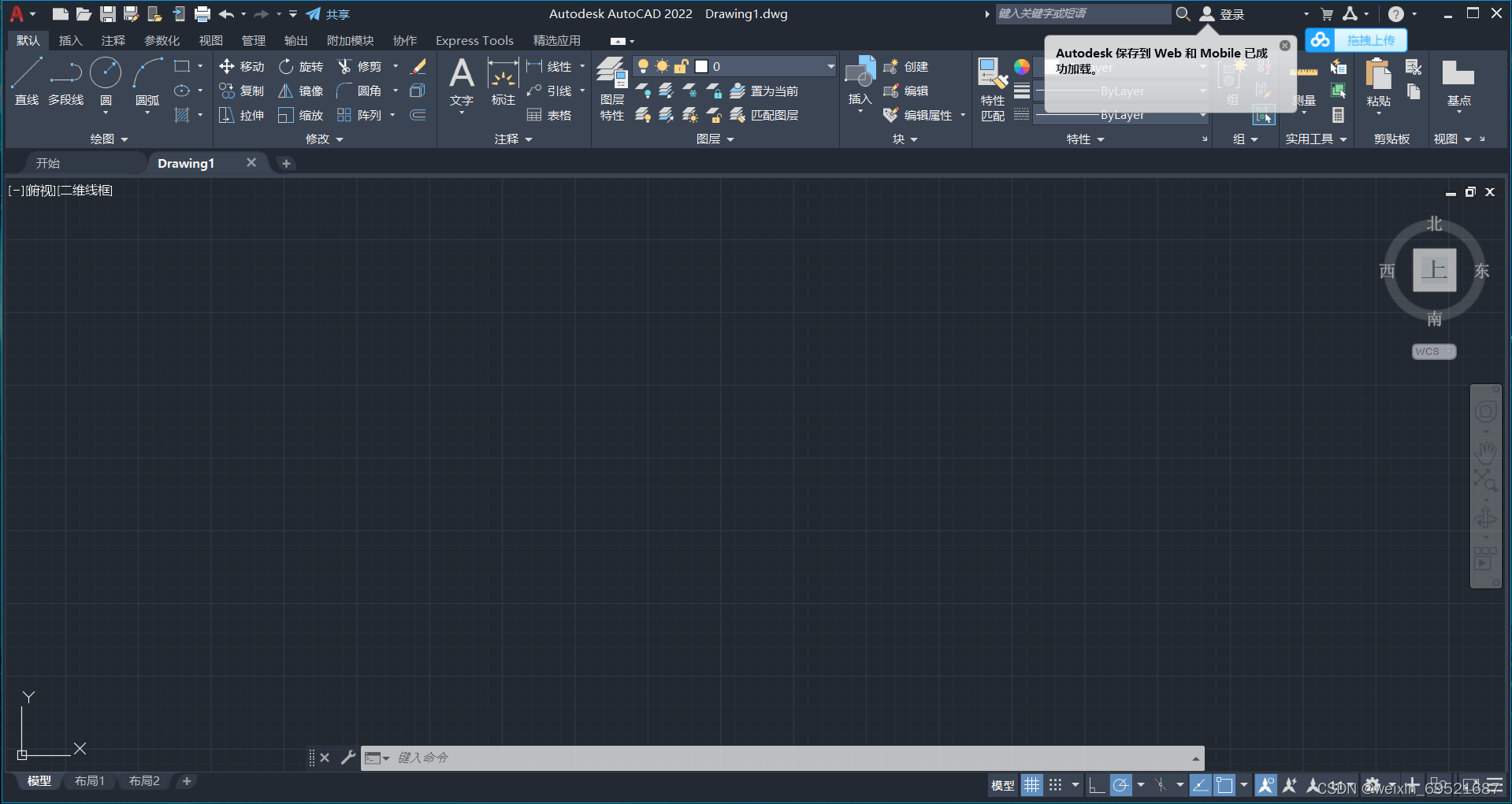Click the 登录 (Sign in) button
1512x804 pixels.
coord(1223,14)
